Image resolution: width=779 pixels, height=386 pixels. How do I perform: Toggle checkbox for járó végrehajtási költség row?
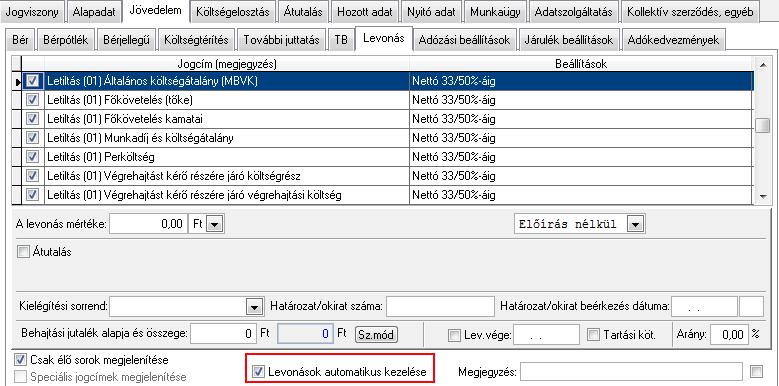[x=33, y=195]
